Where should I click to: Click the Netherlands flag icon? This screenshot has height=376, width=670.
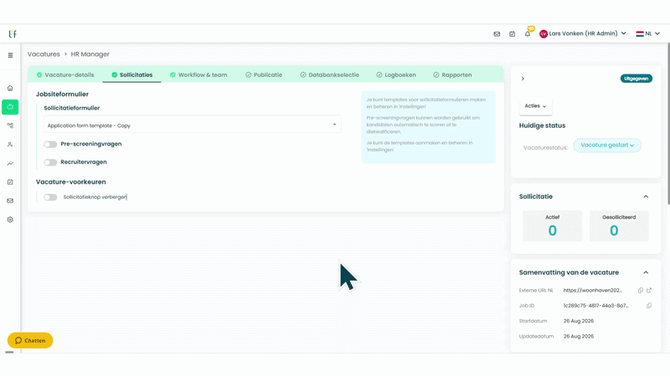point(640,34)
